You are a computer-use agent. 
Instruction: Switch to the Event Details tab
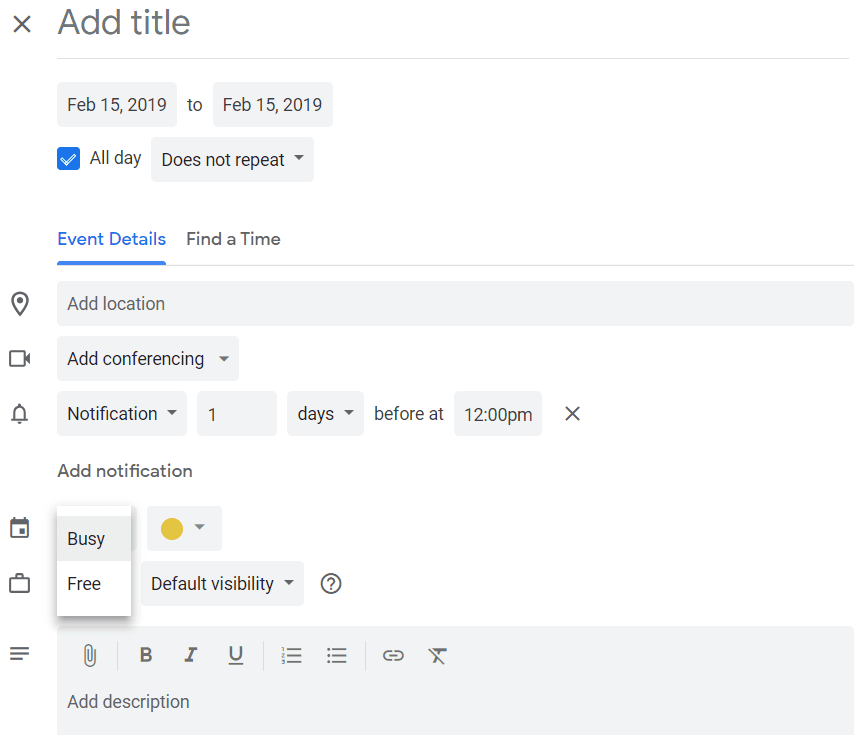111,239
